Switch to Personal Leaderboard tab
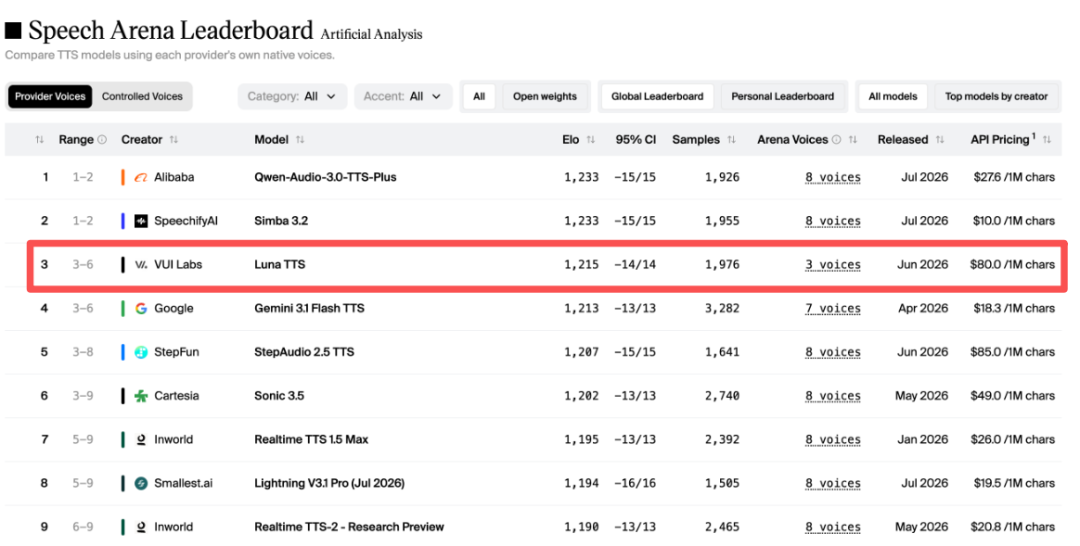Viewport: 1080px width, 546px height. click(x=782, y=96)
